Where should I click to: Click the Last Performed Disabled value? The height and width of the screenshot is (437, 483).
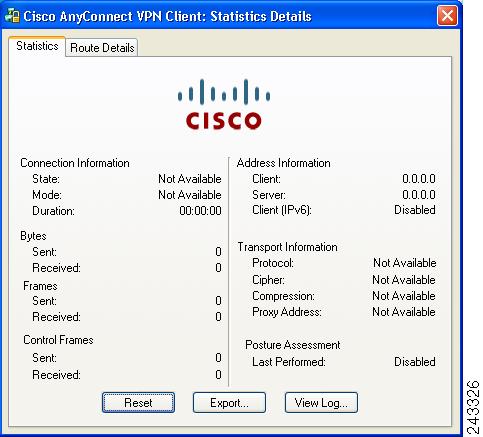coord(415,362)
